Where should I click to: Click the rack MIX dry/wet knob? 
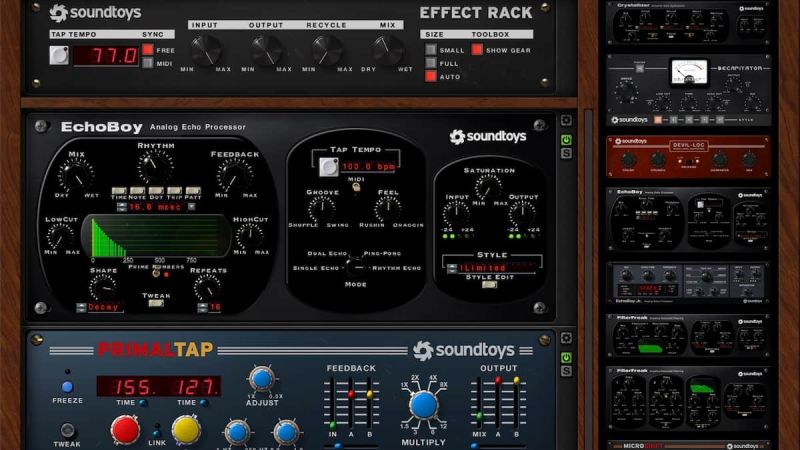coord(387,51)
